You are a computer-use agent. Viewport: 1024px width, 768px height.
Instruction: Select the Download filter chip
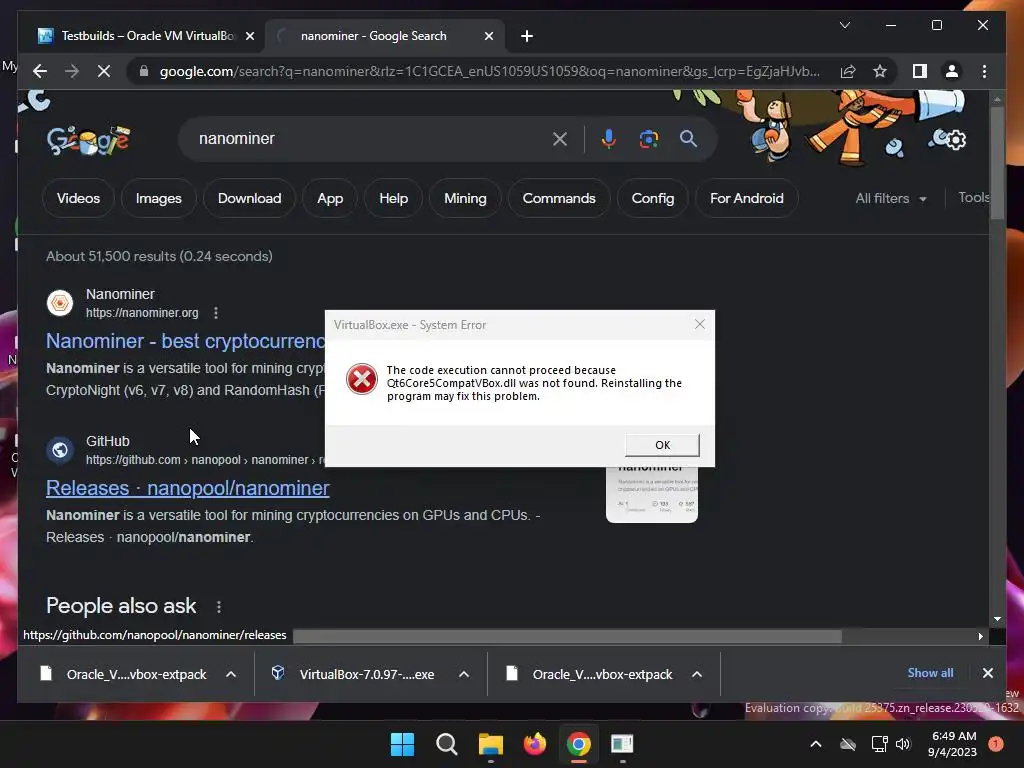click(249, 199)
